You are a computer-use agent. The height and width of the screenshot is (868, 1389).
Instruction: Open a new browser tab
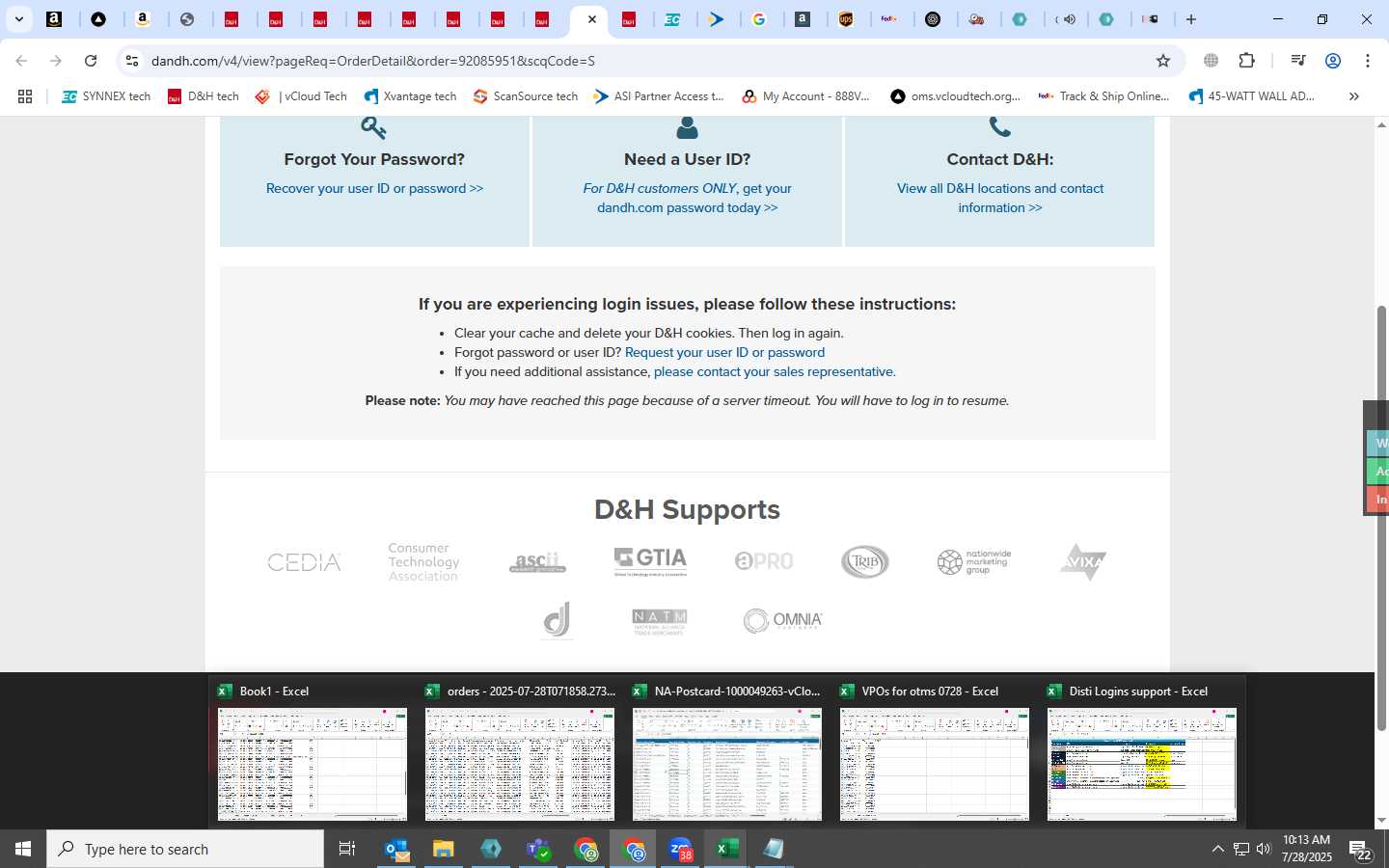[1191, 19]
